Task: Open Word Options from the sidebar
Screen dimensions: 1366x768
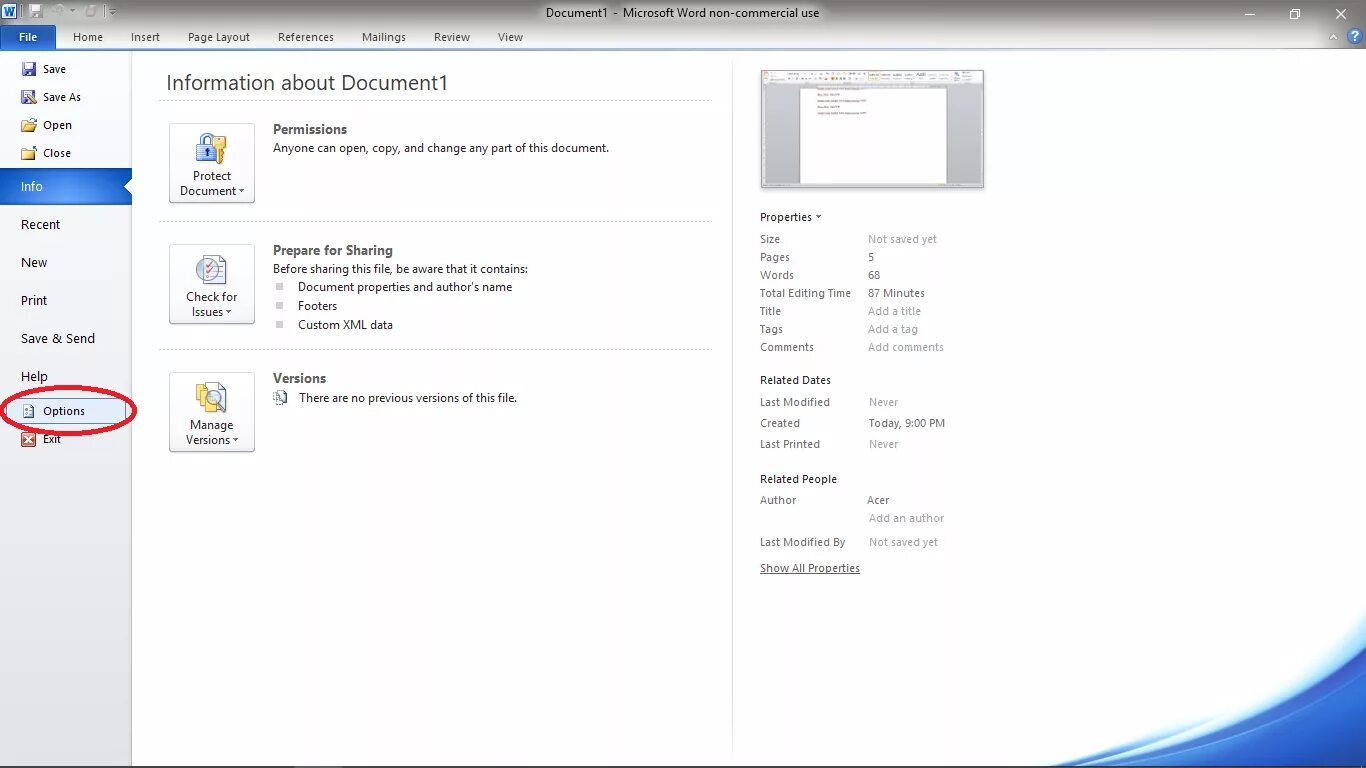Action: pos(66,411)
